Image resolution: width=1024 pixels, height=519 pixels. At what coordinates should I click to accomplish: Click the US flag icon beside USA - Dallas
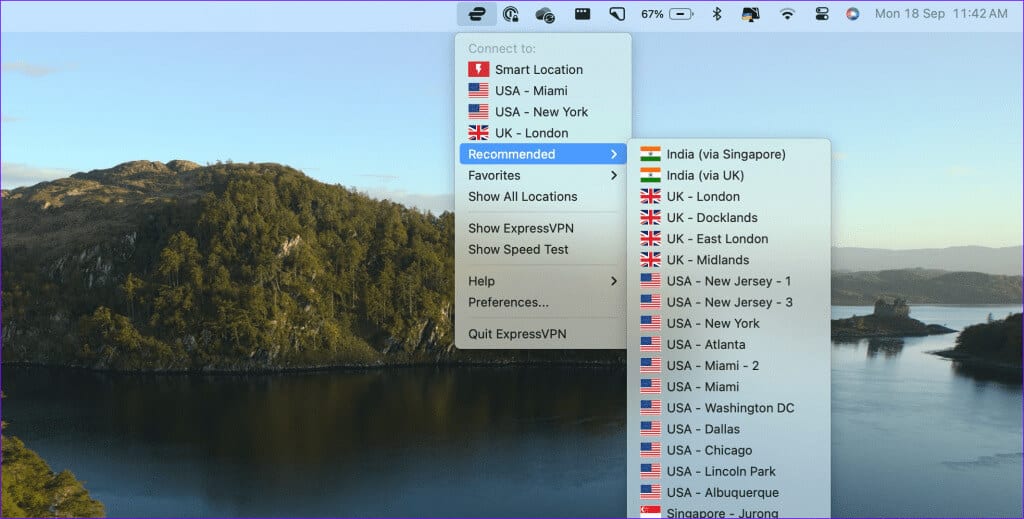pos(650,429)
